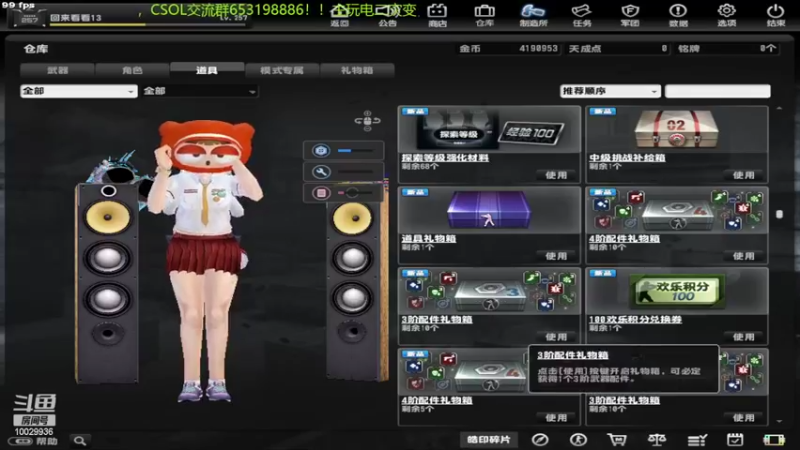Select the 探索等级 经验100 item image
800x450 pixels.
tap(490, 130)
